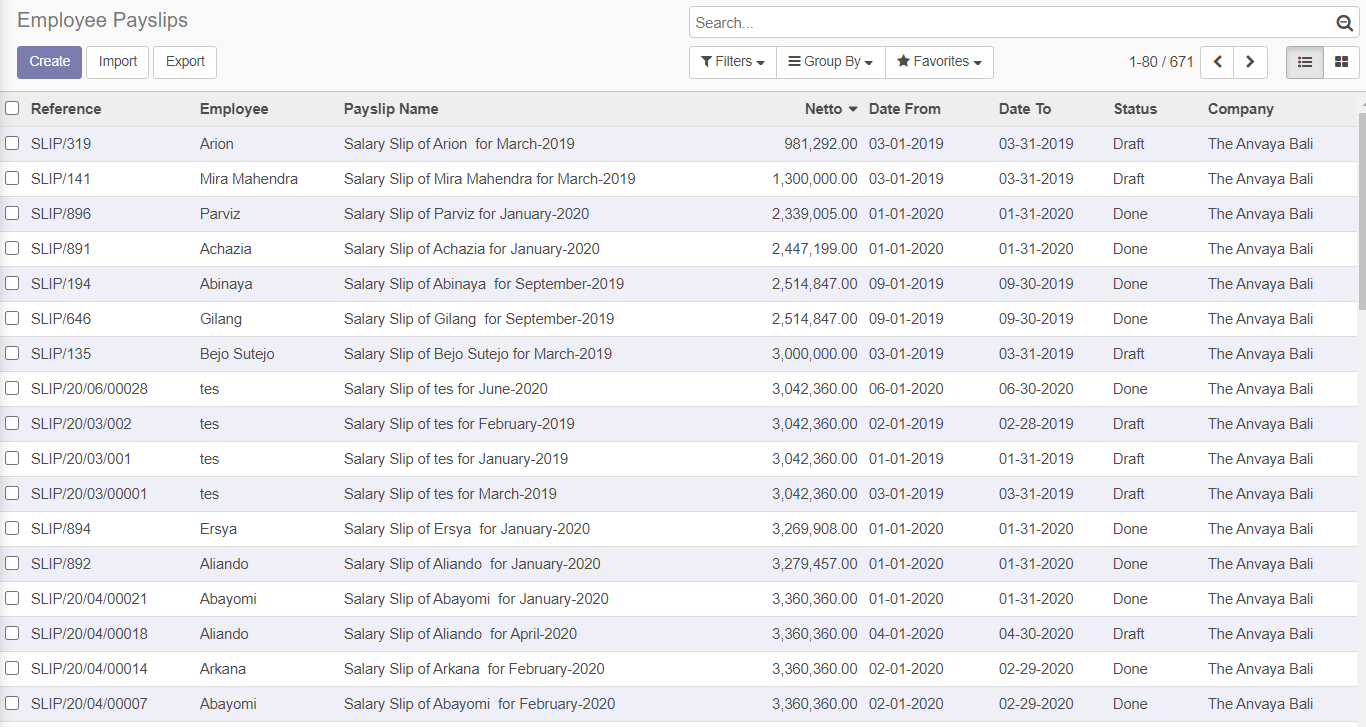Open payslip reference SLIP/319
This screenshot has width=1366, height=727.
61,144
